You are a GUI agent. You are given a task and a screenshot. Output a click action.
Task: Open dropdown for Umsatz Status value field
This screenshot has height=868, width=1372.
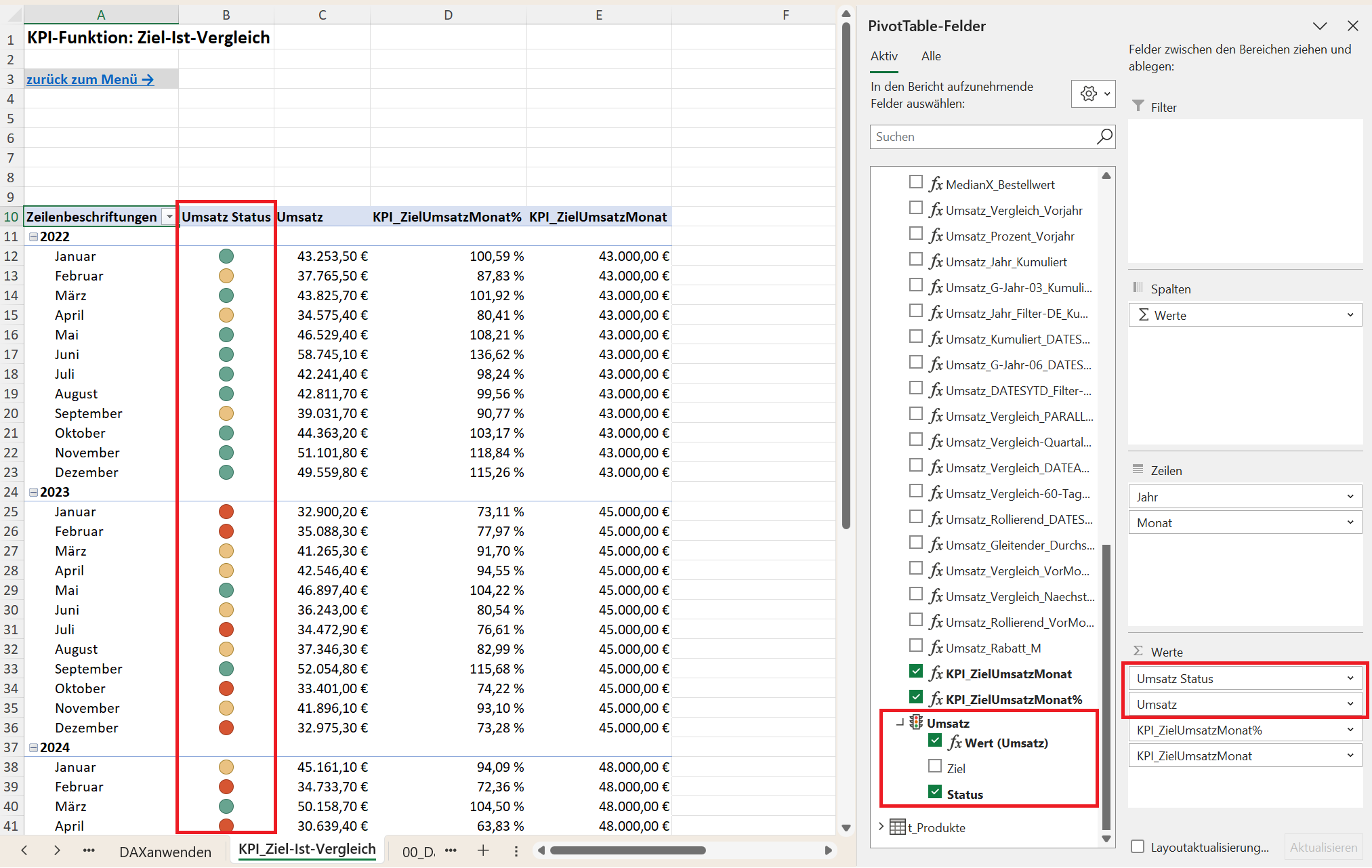tap(1350, 678)
